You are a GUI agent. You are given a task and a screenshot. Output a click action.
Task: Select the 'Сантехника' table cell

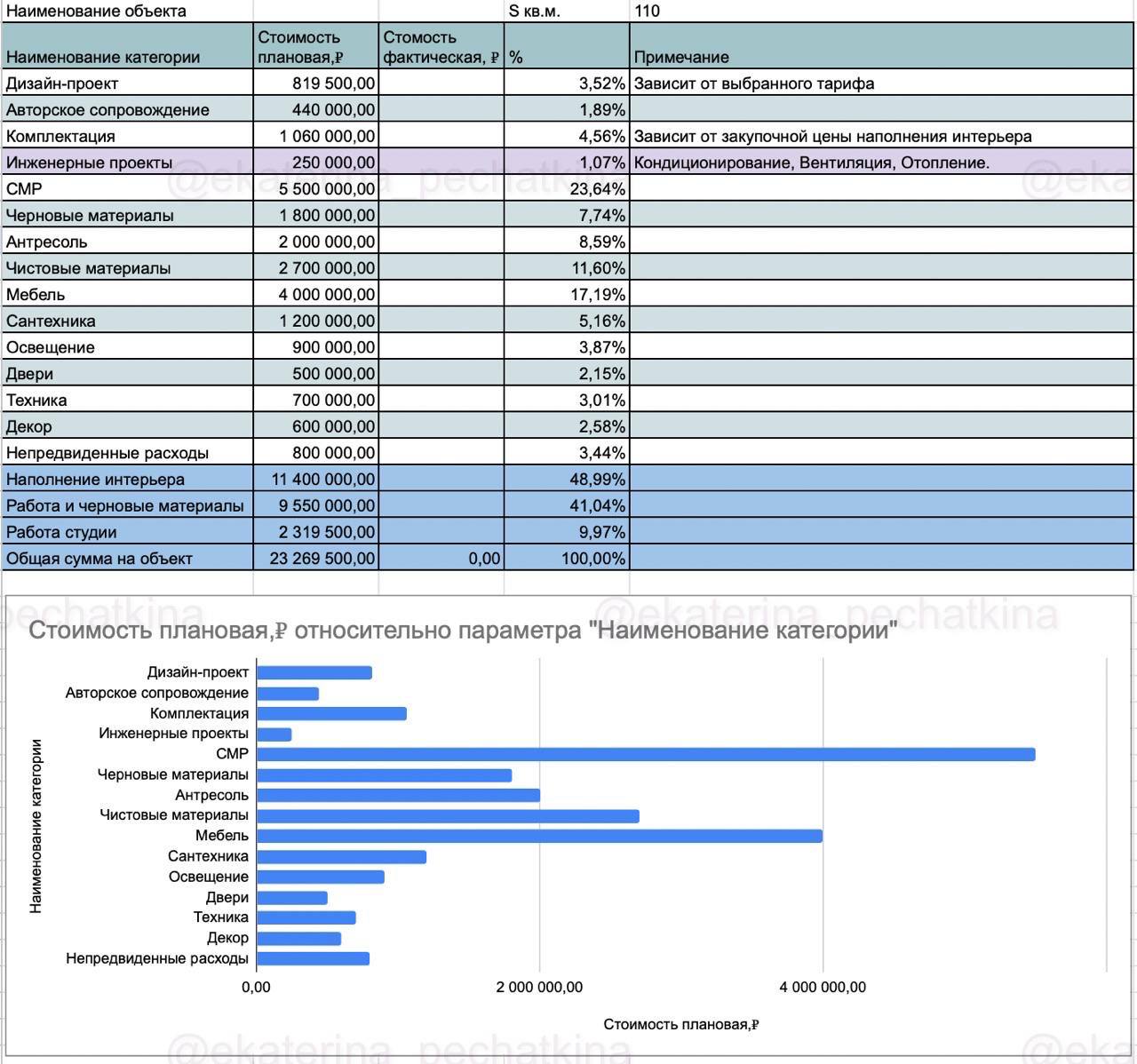(127, 321)
